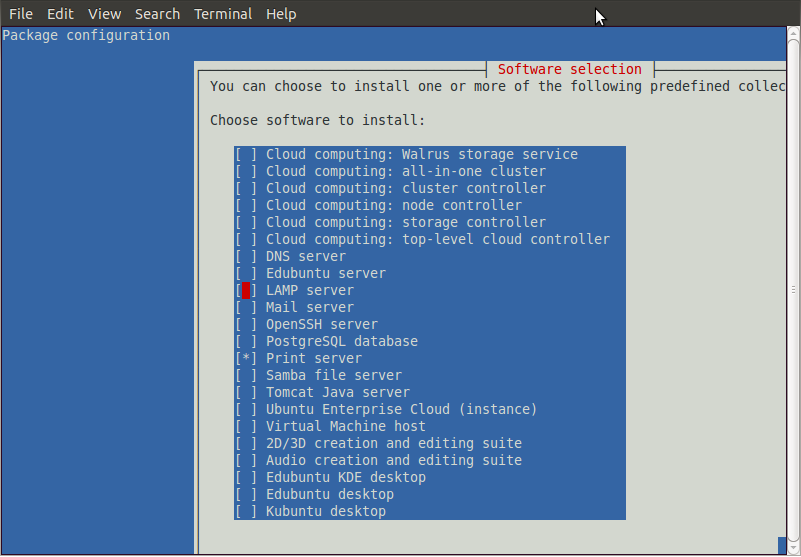The height and width of the screenshot is (557, 801).
Task: Toggle Edubuntu server checkbox
Action: pos(246,273)
